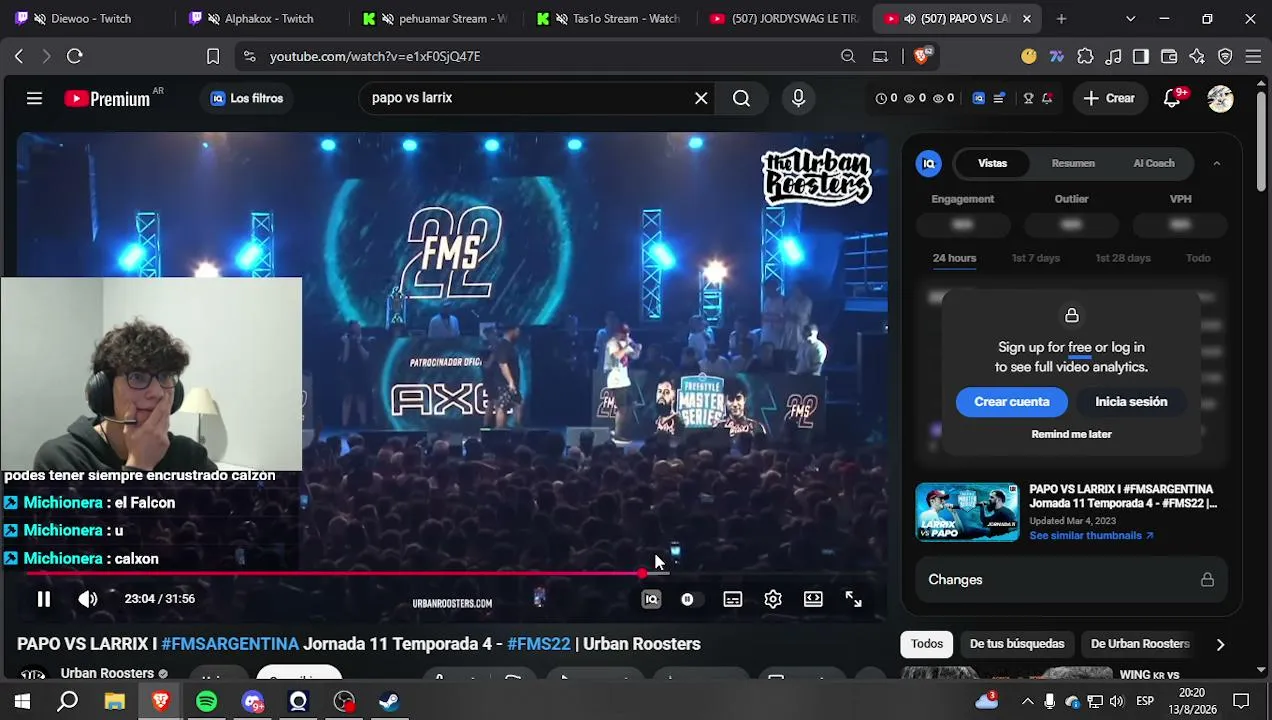Viewport: 1272px width, 720px height.
Task: Switch to the Resumen tab
Action: click(x=1073, y=163)
